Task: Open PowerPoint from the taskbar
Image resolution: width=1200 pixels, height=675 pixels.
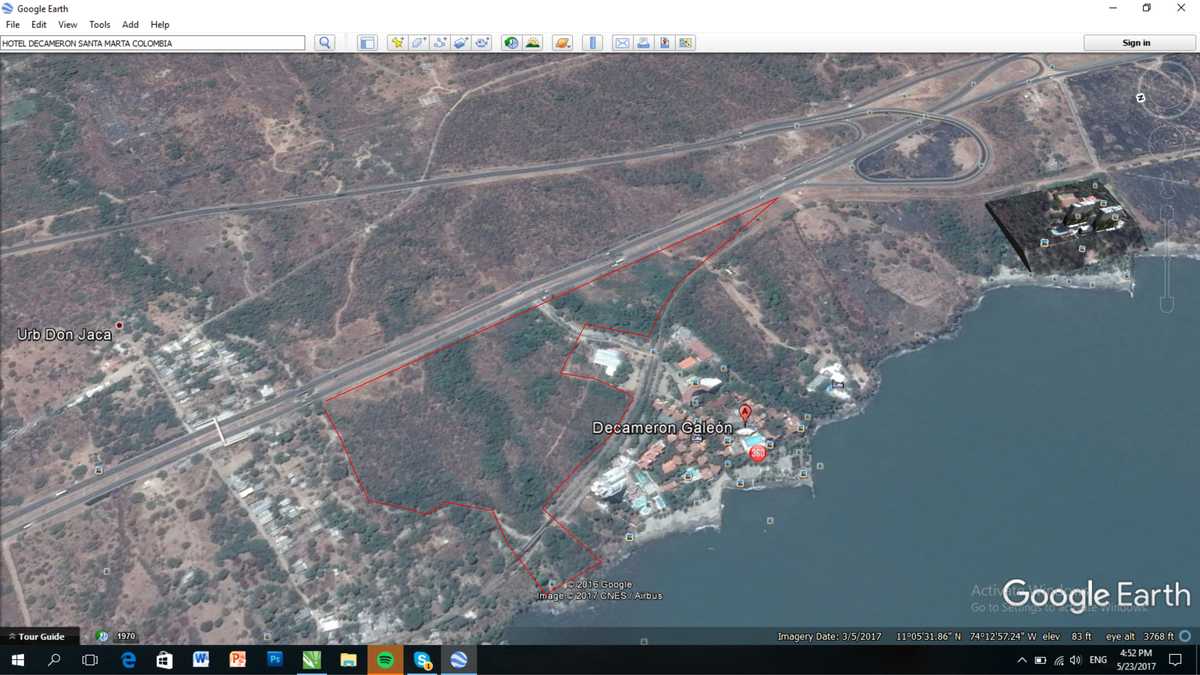Action: [x=238, y=660]
